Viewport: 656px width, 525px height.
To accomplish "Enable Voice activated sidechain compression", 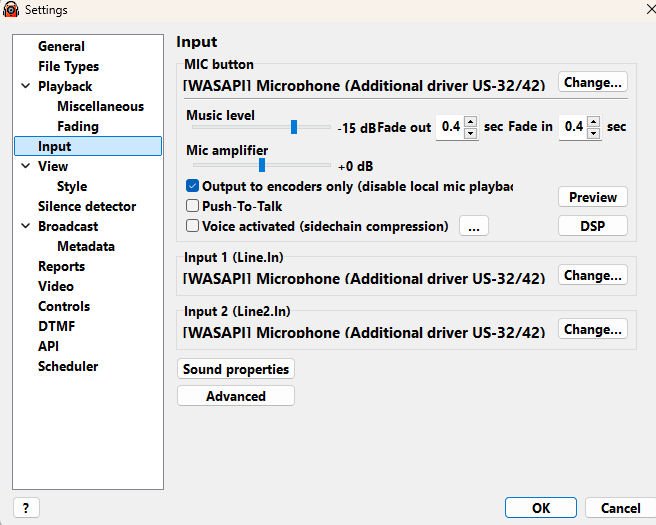I will (x=193, y=226).
